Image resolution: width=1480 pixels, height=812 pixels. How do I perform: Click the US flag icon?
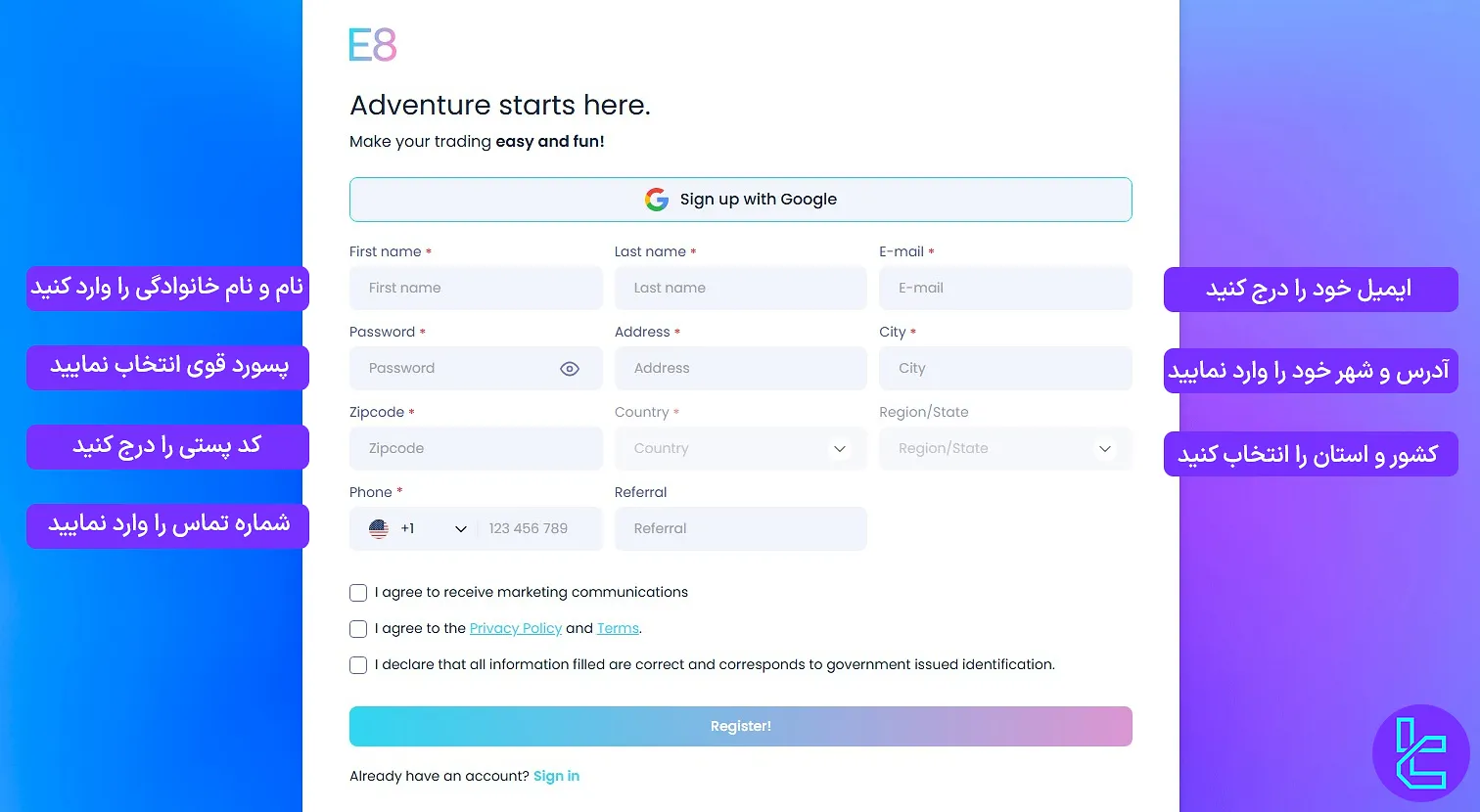[379, 528]
